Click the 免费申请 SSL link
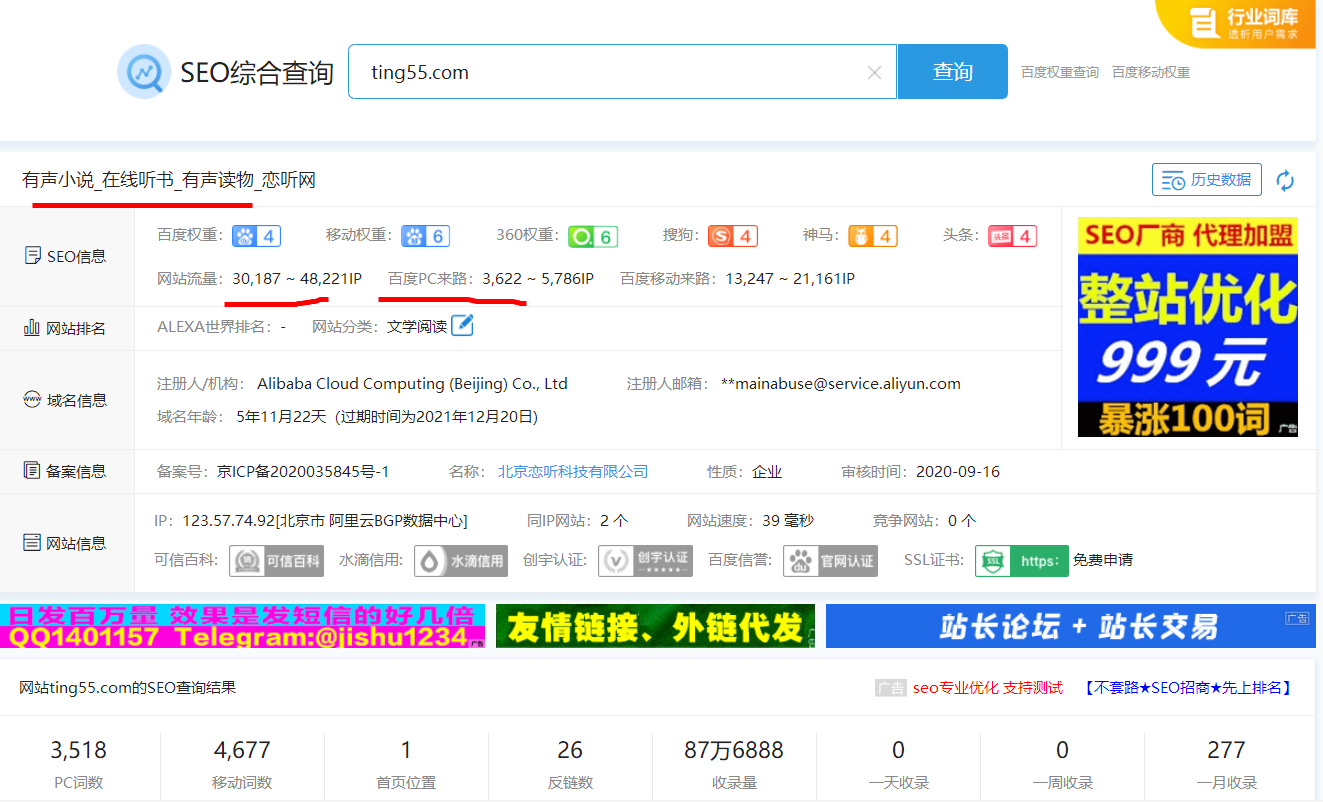Image resolution: width=1323 pixels, height=802 pixels. tap(1103, 560)
